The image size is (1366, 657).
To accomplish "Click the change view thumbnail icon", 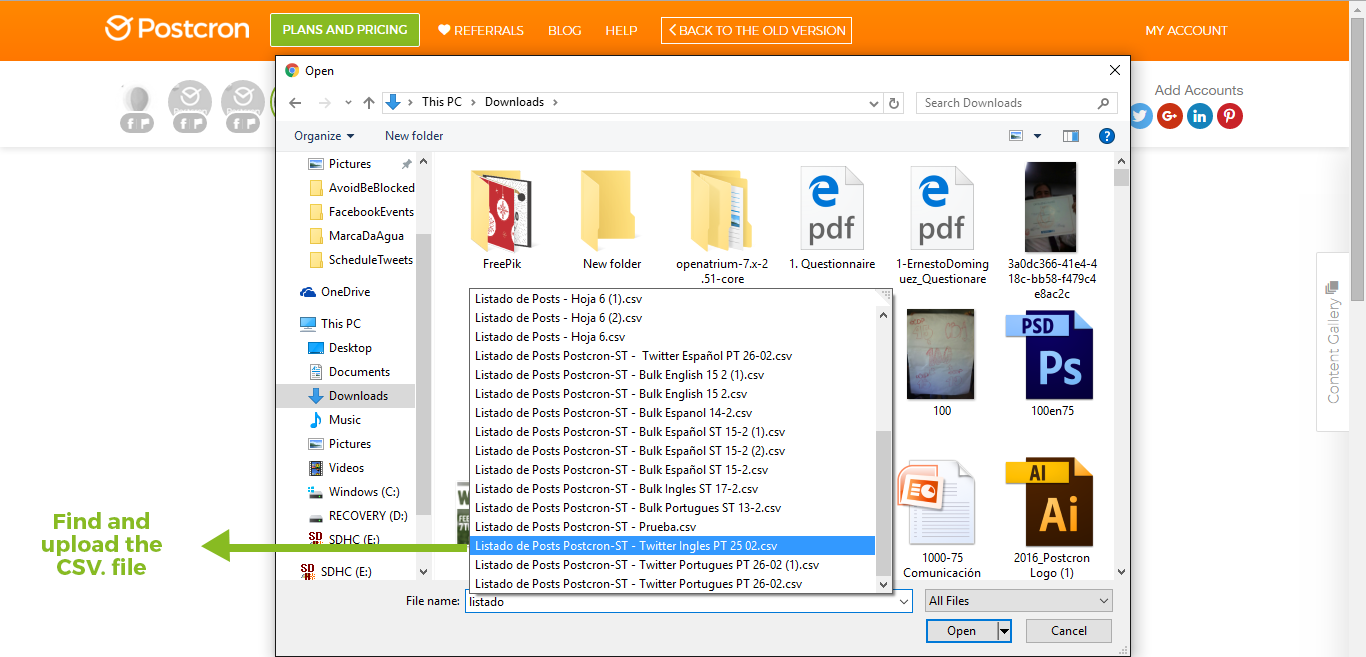I will 1014,135.
